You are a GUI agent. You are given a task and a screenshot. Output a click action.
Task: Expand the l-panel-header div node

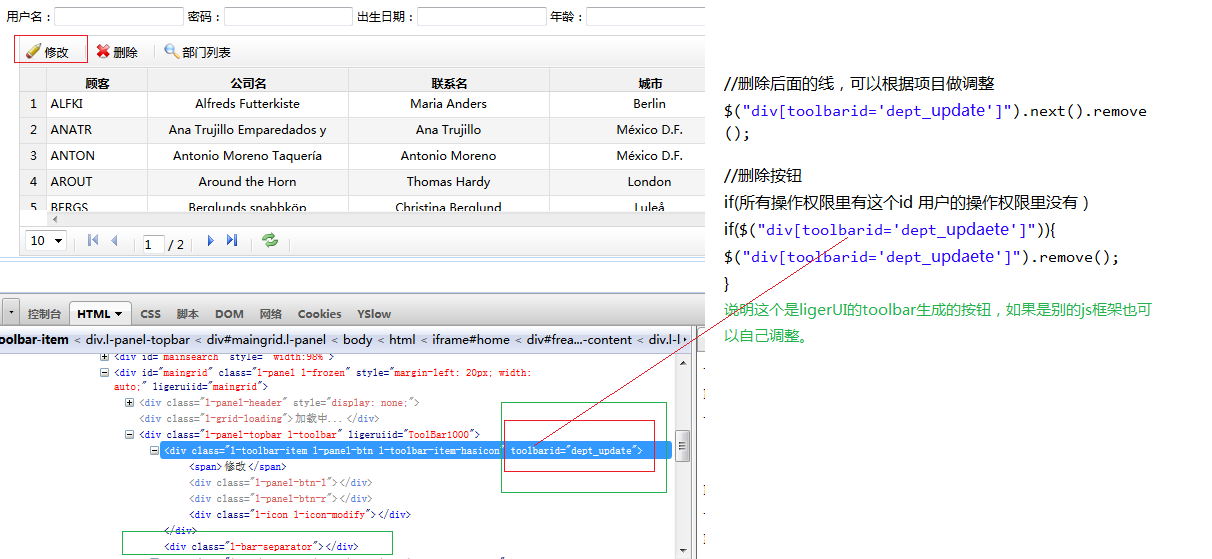[x=130, y=403]
